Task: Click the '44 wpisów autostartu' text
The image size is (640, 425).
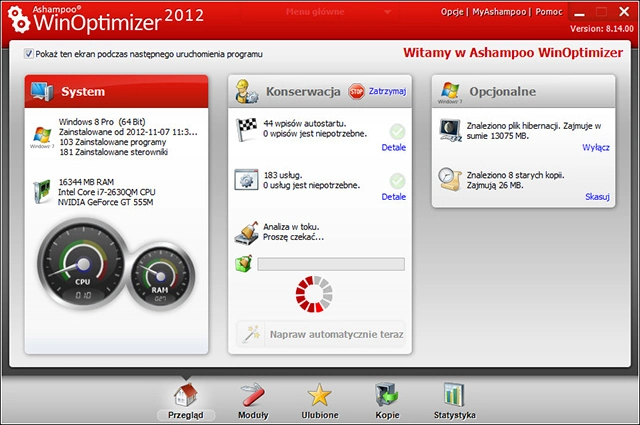Action: pos(304,123)
